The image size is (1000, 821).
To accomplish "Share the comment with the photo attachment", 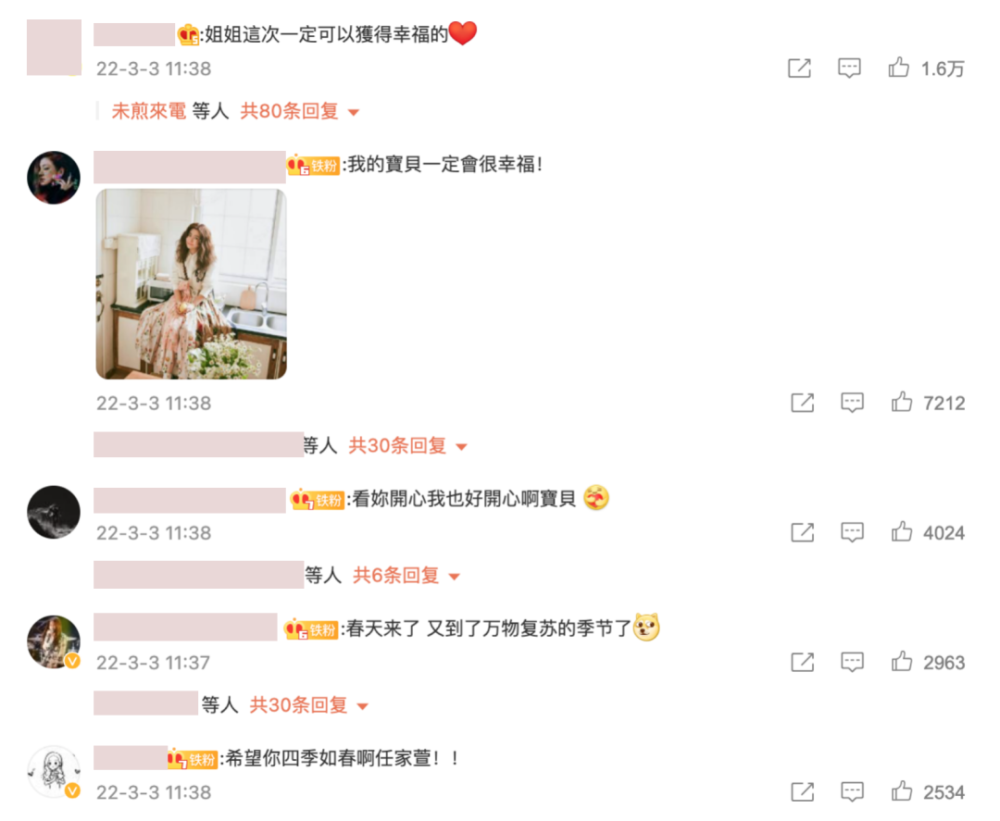I will pyautogui.click(x=802, y=402).
